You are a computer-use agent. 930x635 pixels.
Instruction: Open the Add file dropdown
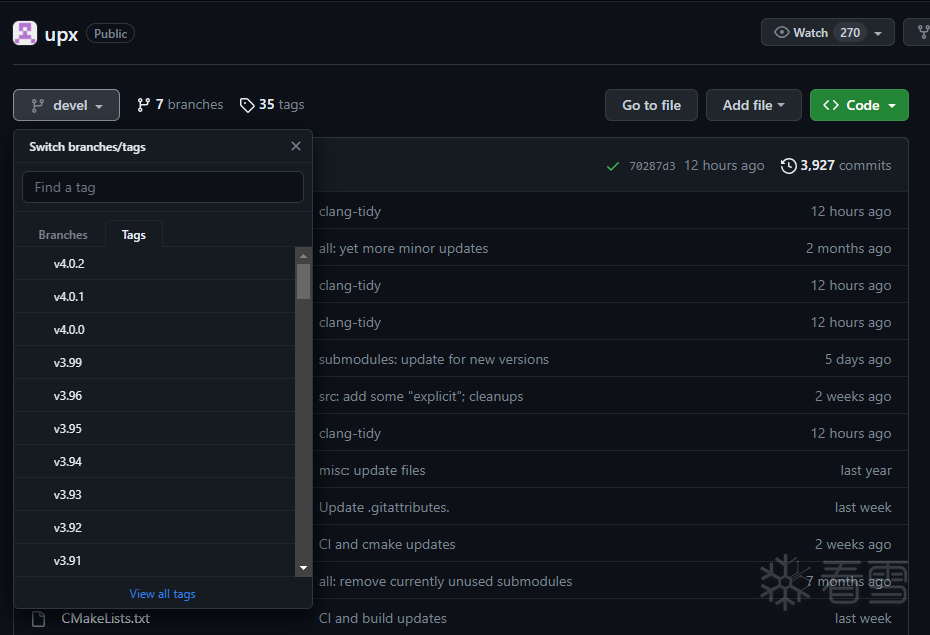click(x=753, y=105)
